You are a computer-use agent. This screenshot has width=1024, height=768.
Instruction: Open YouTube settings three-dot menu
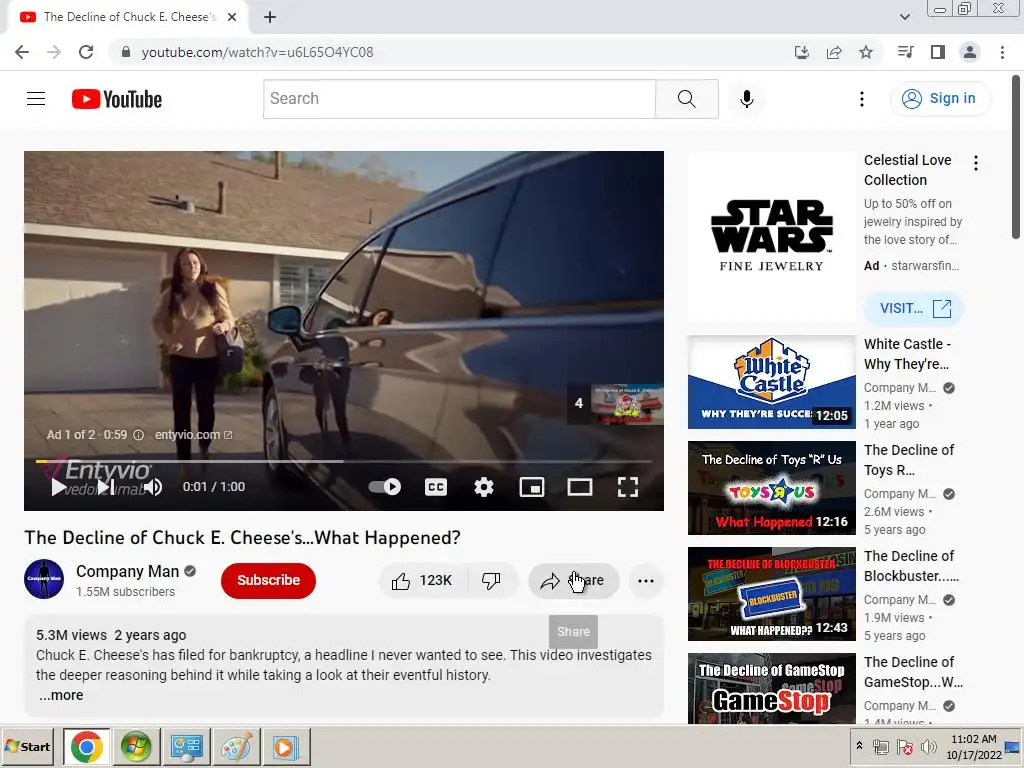[862, 99]
